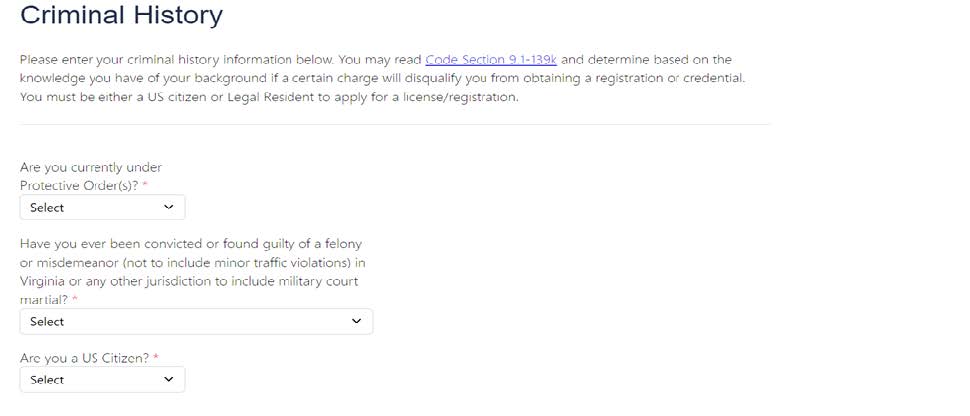Screen dimensions: 970x416
Task: Expand the felony or misdemeanor conviction dropdown
Action: 196,321
